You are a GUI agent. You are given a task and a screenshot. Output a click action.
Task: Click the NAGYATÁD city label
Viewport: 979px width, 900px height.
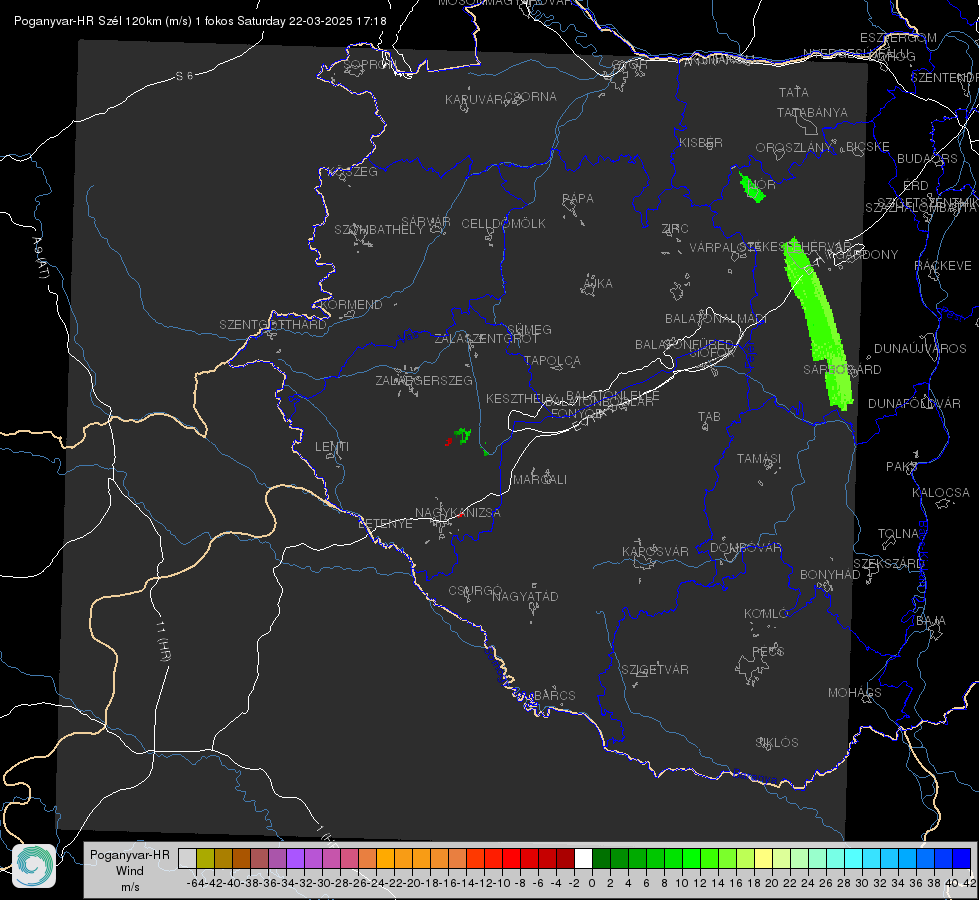[x=525, y=596]
